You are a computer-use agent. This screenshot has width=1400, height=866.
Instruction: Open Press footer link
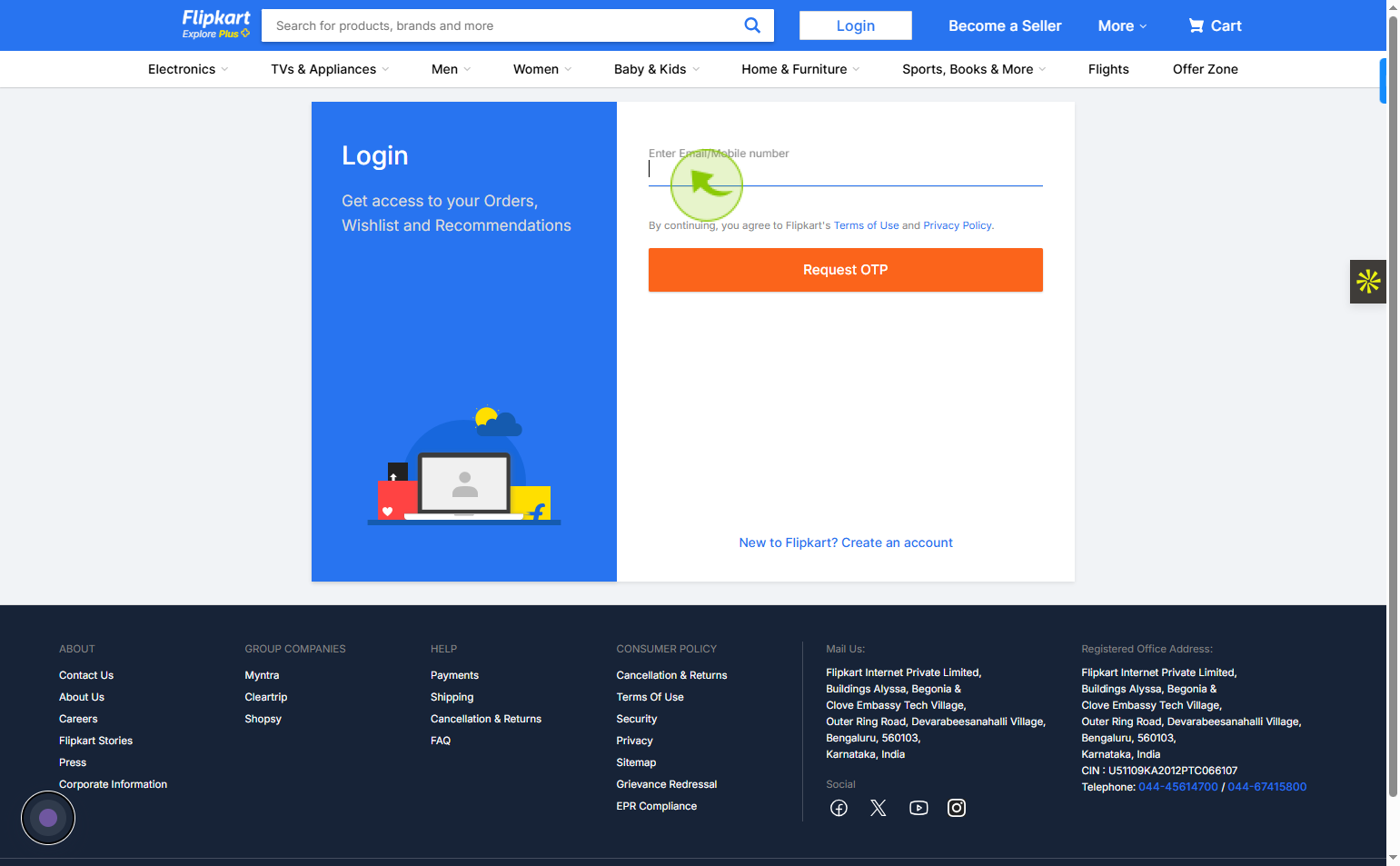73,762
